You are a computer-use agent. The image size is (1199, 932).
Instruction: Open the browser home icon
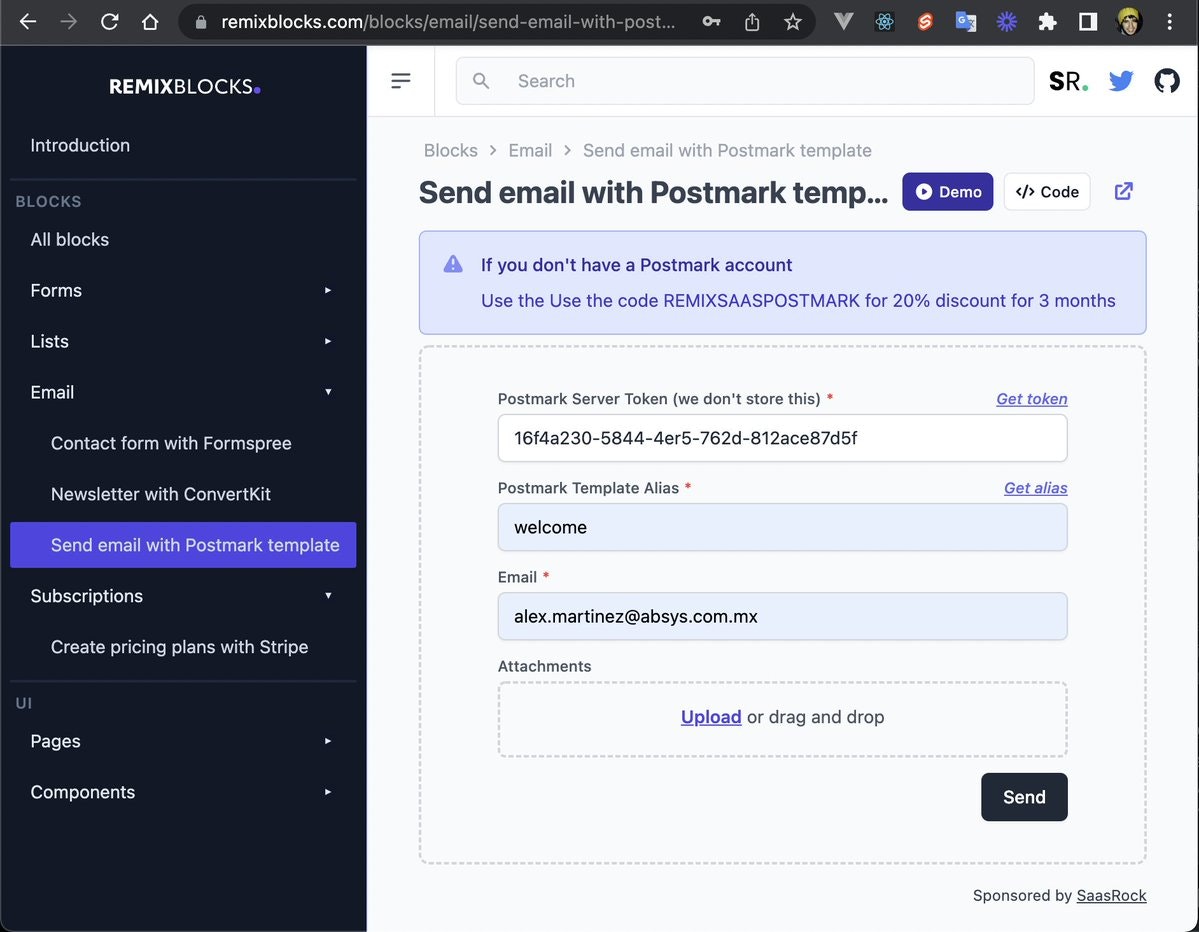coord(150,21)
